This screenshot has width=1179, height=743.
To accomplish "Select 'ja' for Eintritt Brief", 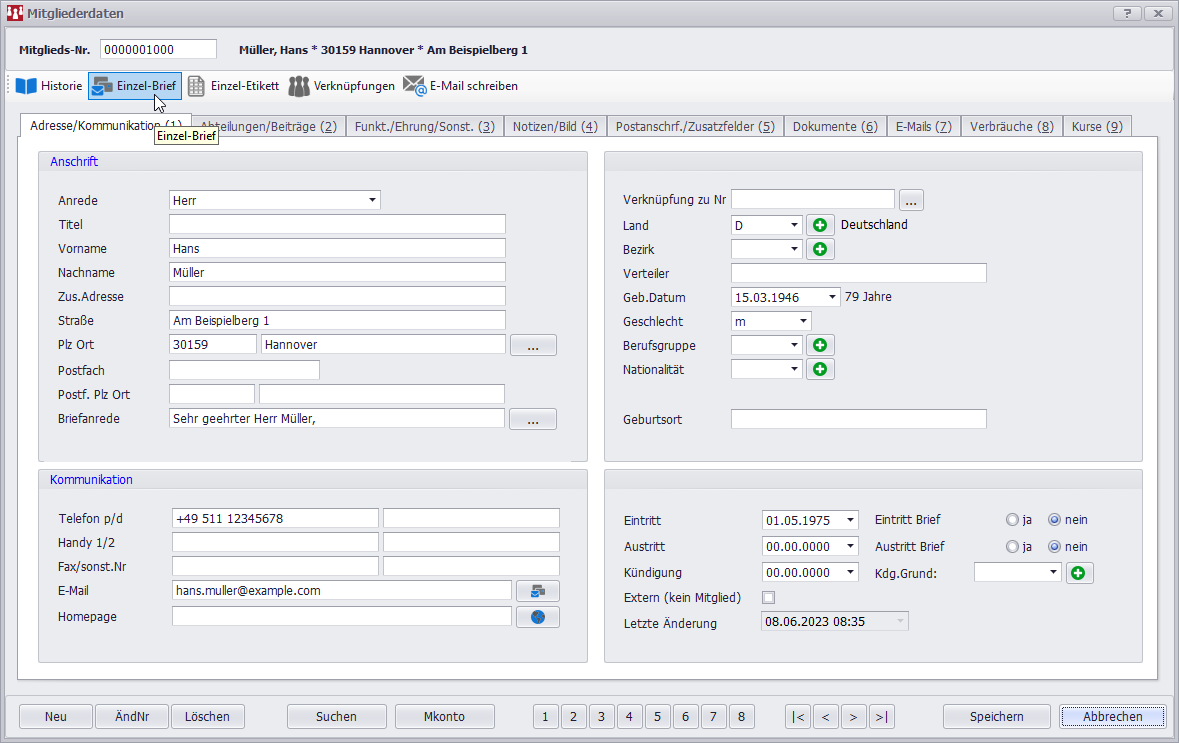I will tap(1013, 520).
